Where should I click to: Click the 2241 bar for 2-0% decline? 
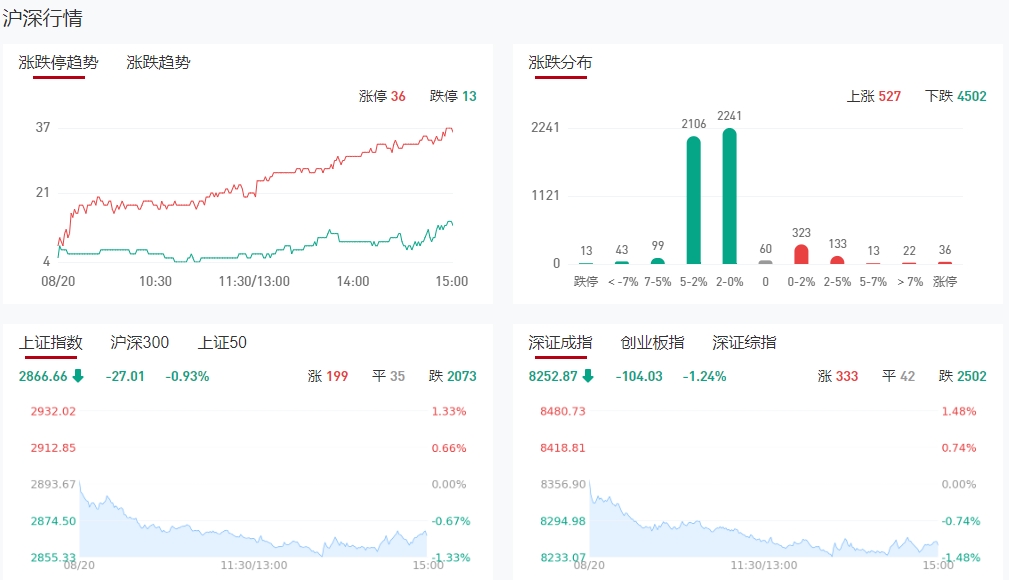[729, 196]
